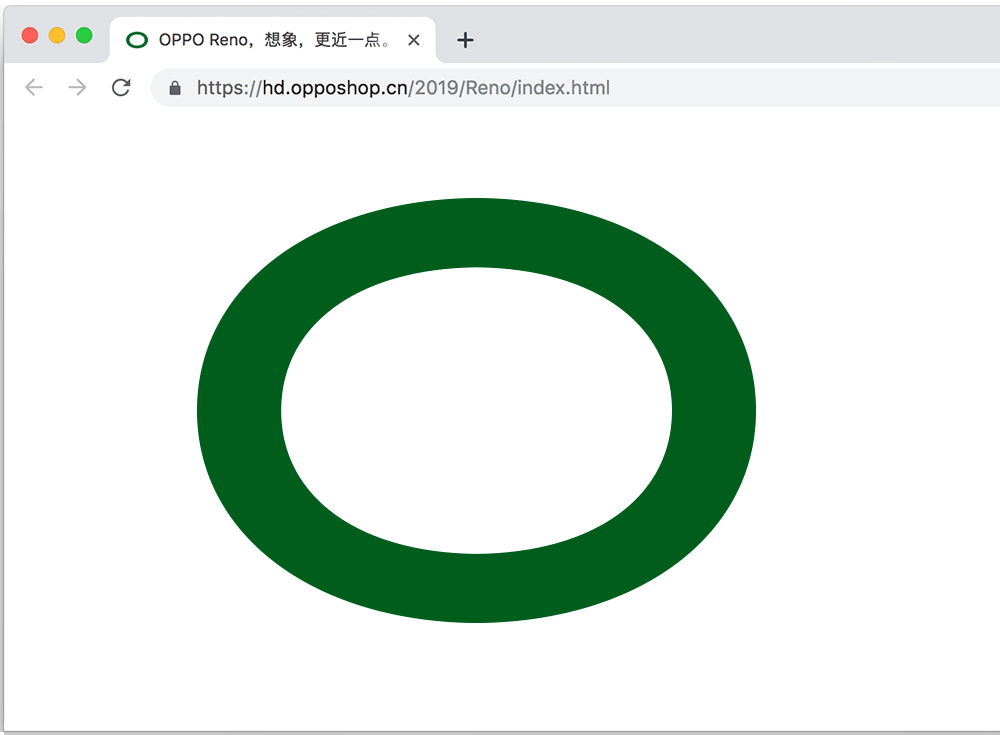Click the top edge of the green circle
Screen dimensions: 1000x735
point(475,232)
